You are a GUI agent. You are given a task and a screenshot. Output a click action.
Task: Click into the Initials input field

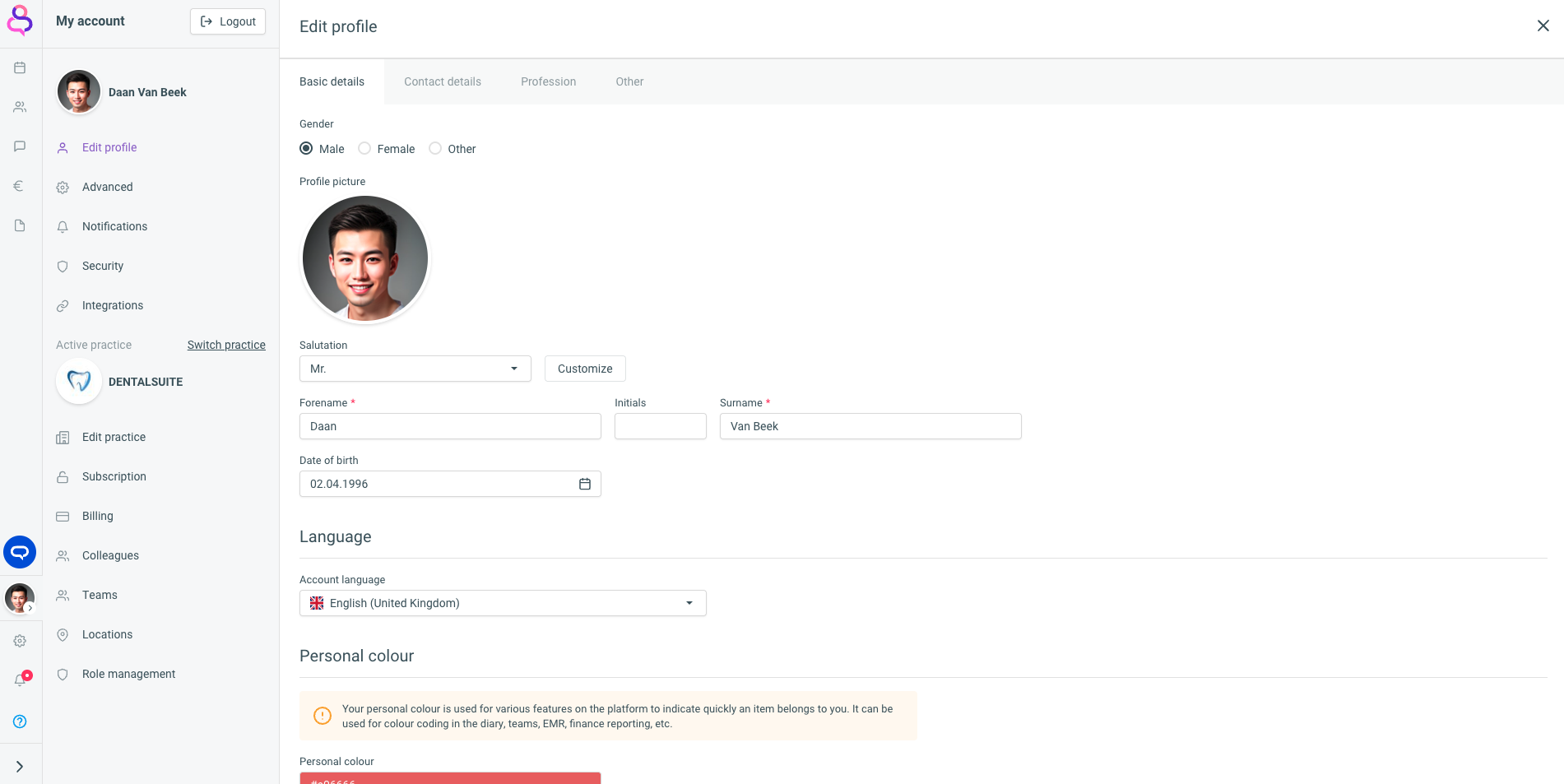(x=660, y=426)
